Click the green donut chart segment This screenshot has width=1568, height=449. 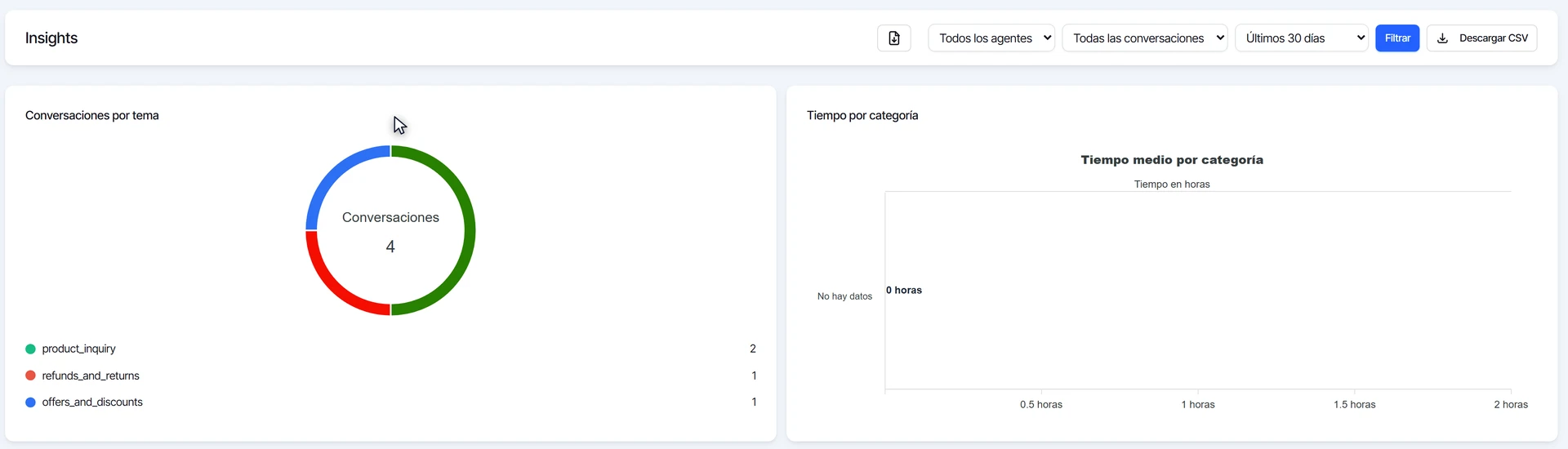click(470, 230)
